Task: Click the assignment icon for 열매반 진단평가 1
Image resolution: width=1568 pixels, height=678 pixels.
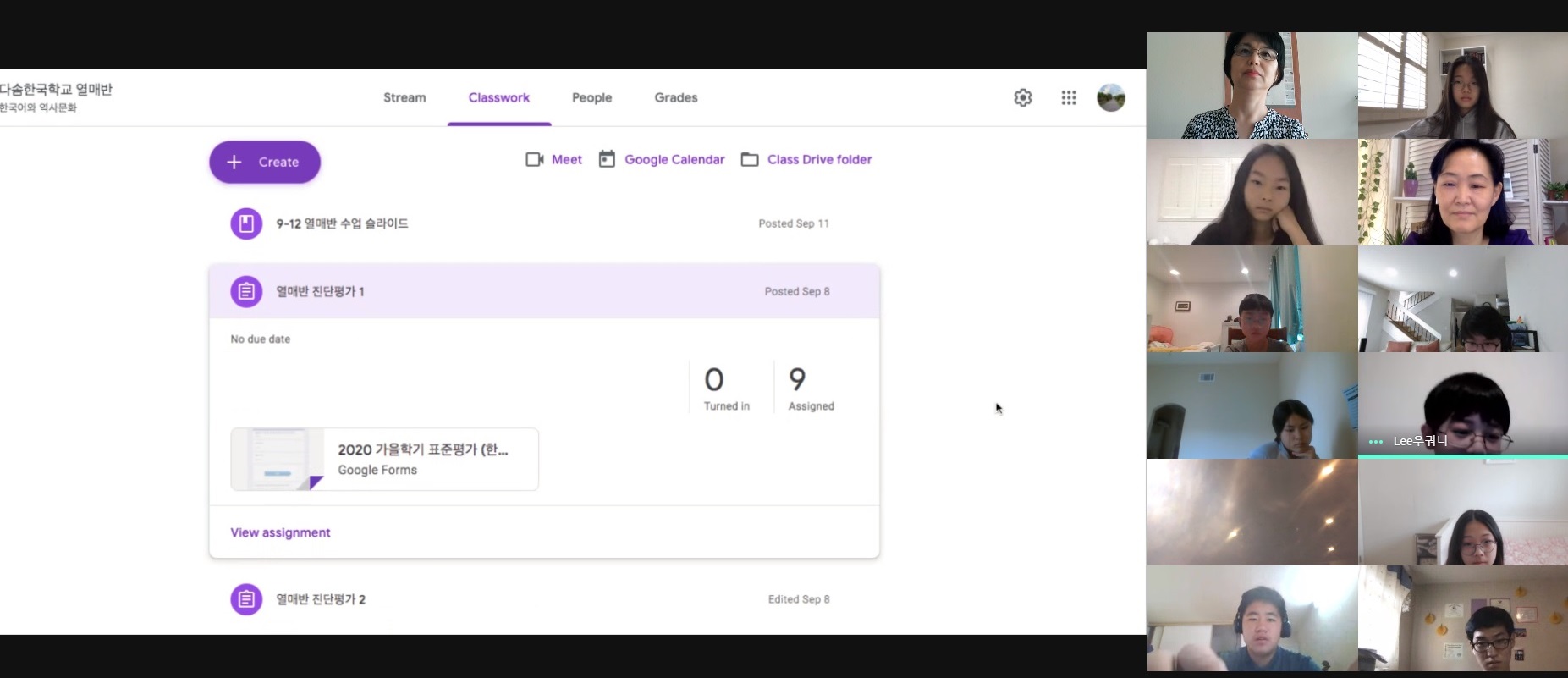Action: [246, 292]
